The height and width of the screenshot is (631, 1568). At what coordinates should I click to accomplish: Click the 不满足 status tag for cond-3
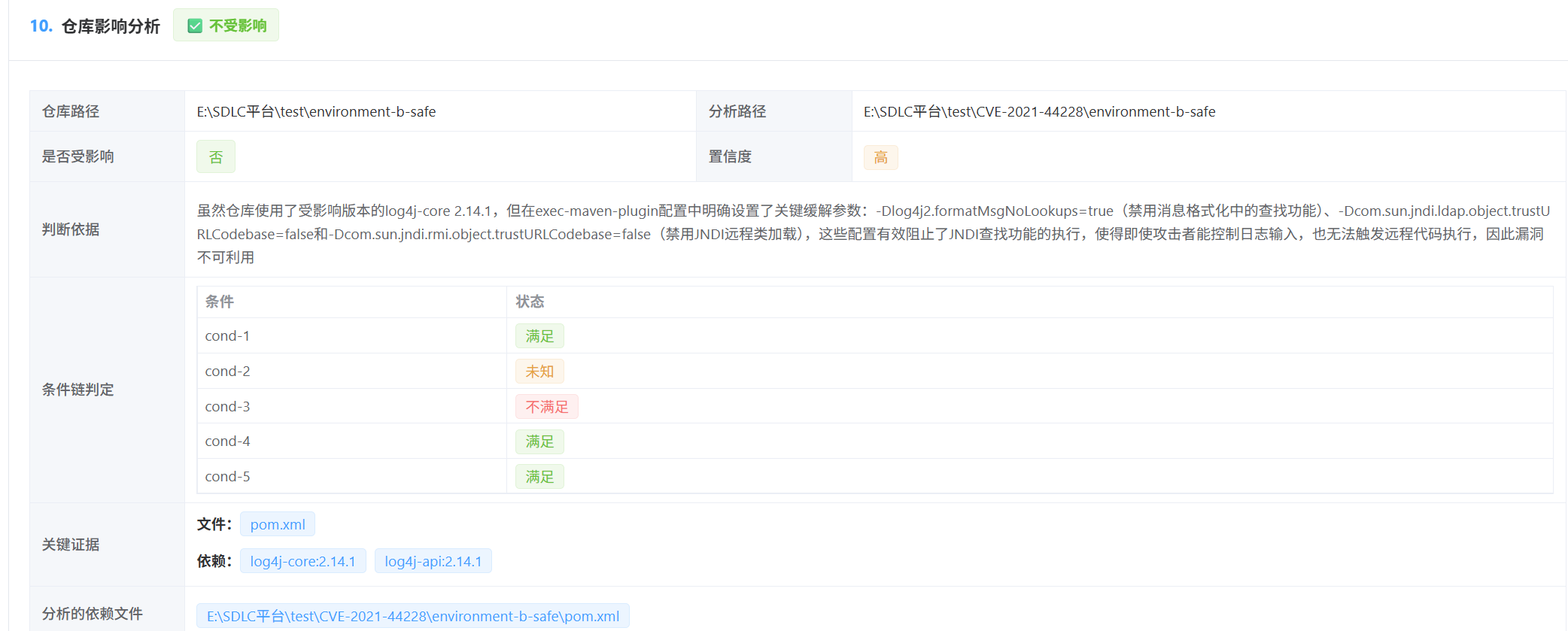pyautogui.click(x=547, y=407)
